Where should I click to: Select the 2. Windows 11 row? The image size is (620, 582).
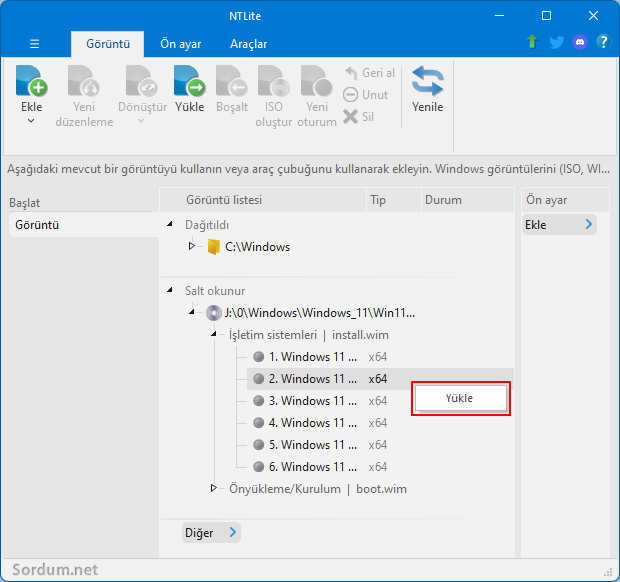tap(380, 379)
